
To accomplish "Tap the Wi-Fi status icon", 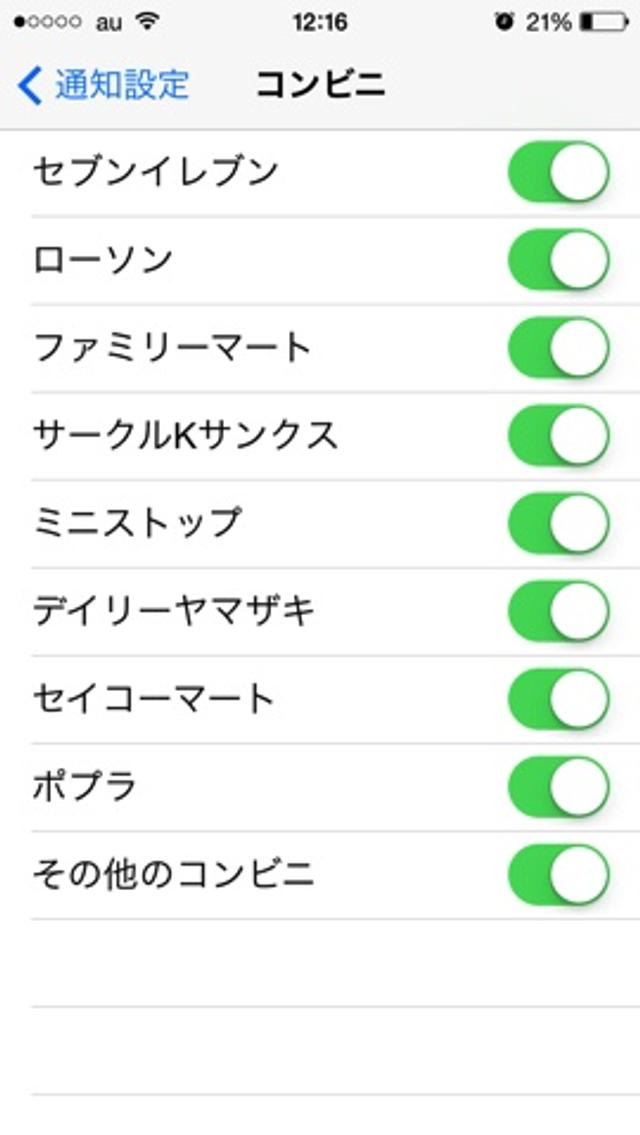I will click(148, 22).
